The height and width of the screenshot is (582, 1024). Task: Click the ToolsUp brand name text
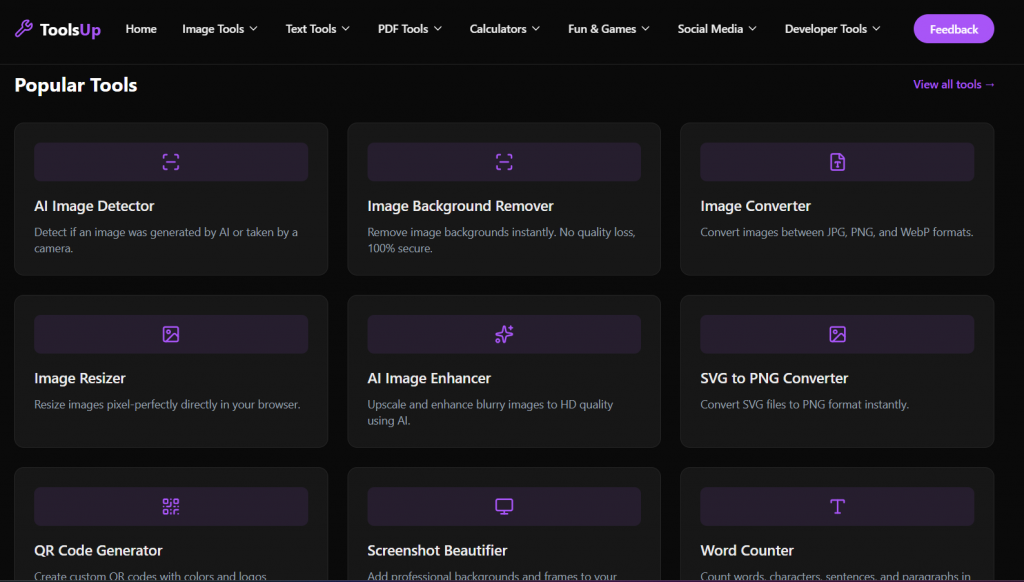point(71,29)
